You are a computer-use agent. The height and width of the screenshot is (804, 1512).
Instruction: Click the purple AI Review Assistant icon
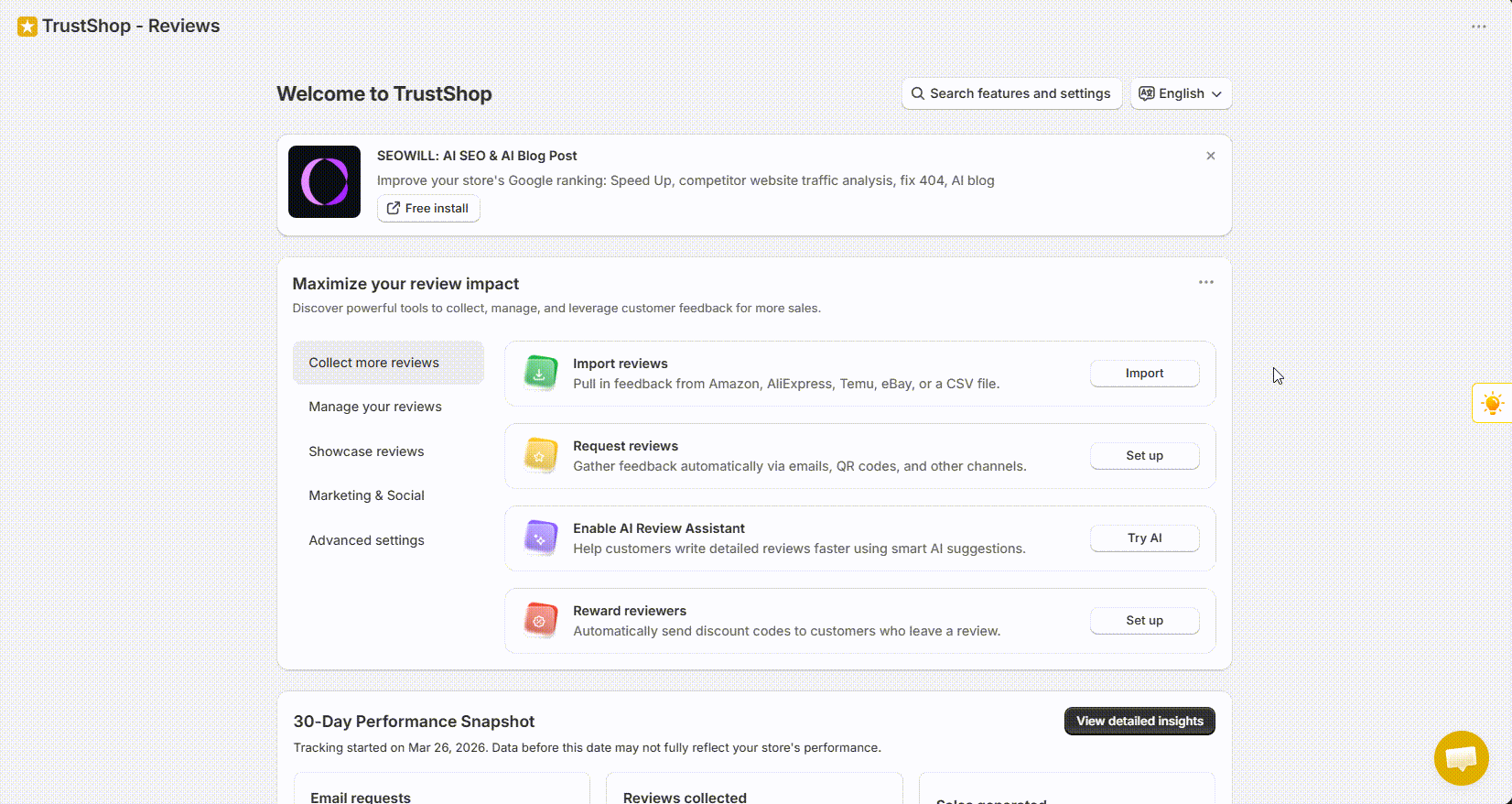(x=540, y=538)
